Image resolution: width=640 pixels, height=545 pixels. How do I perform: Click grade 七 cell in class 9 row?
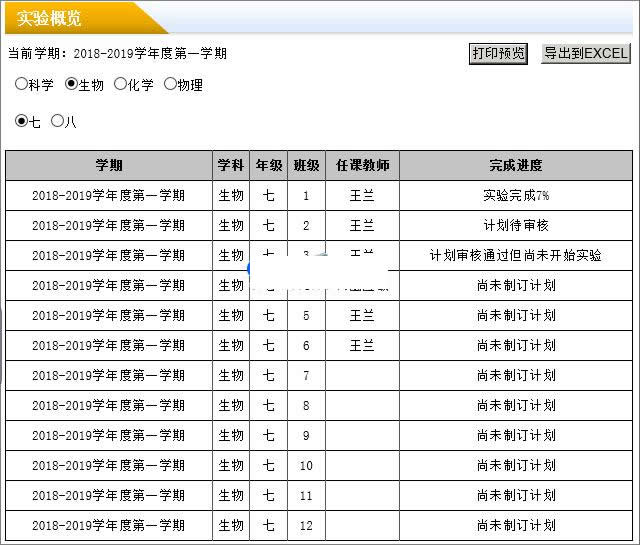pyautogui.click(x=269, y=436)
